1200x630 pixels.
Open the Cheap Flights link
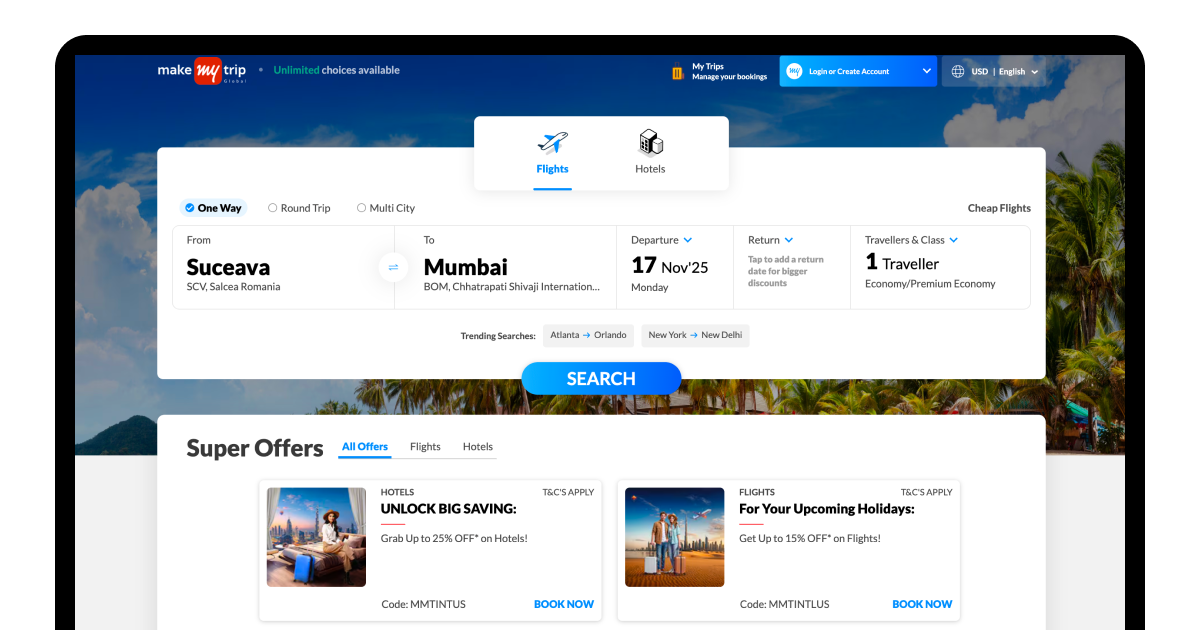(x=998, y=208)
